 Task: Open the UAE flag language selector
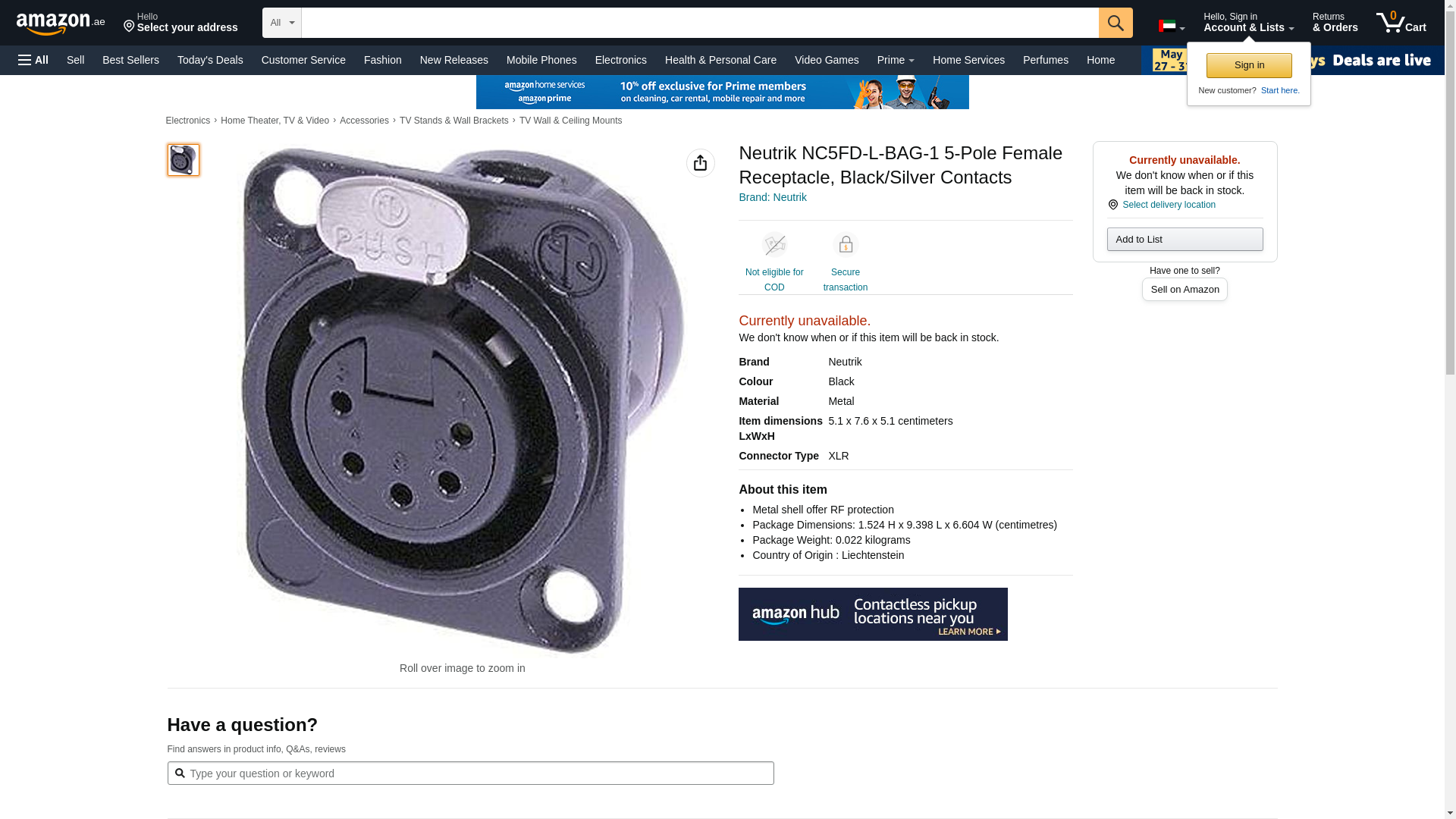[1171, 26]
